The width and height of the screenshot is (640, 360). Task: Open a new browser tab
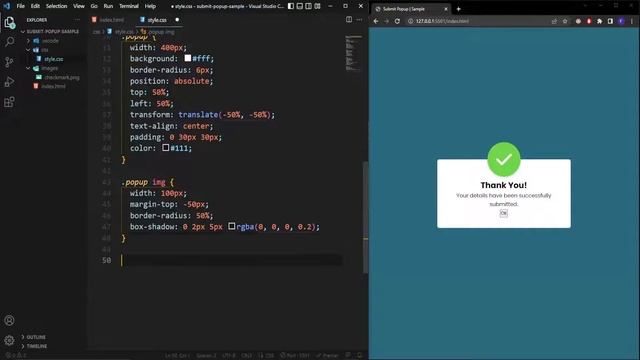(x=458, y=9)
